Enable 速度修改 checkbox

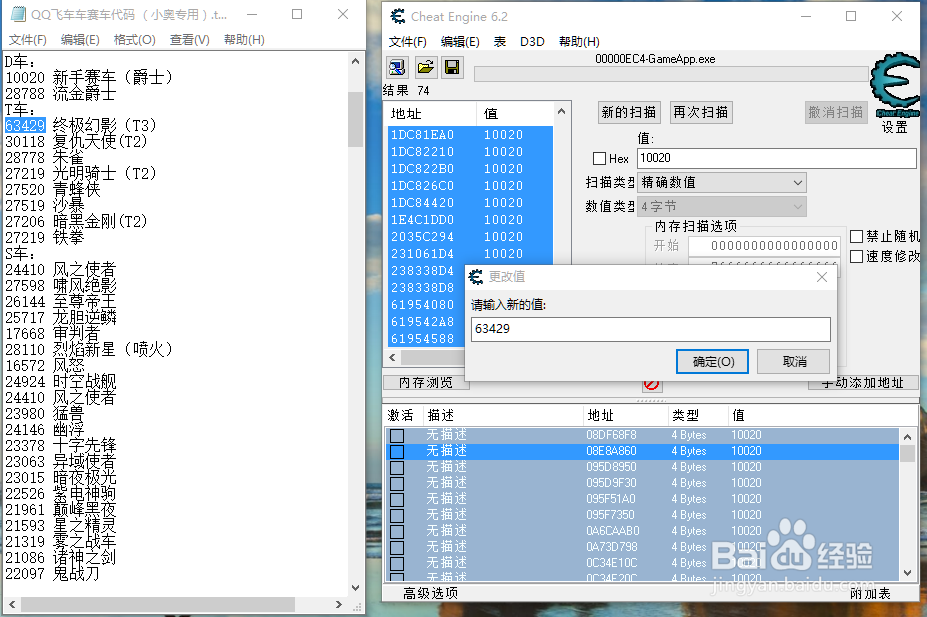point(856,256)
